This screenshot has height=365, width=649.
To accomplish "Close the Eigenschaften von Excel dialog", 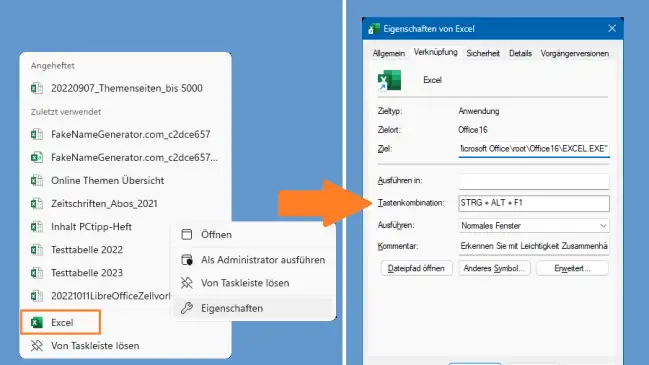I will click(x=612, y=29).
